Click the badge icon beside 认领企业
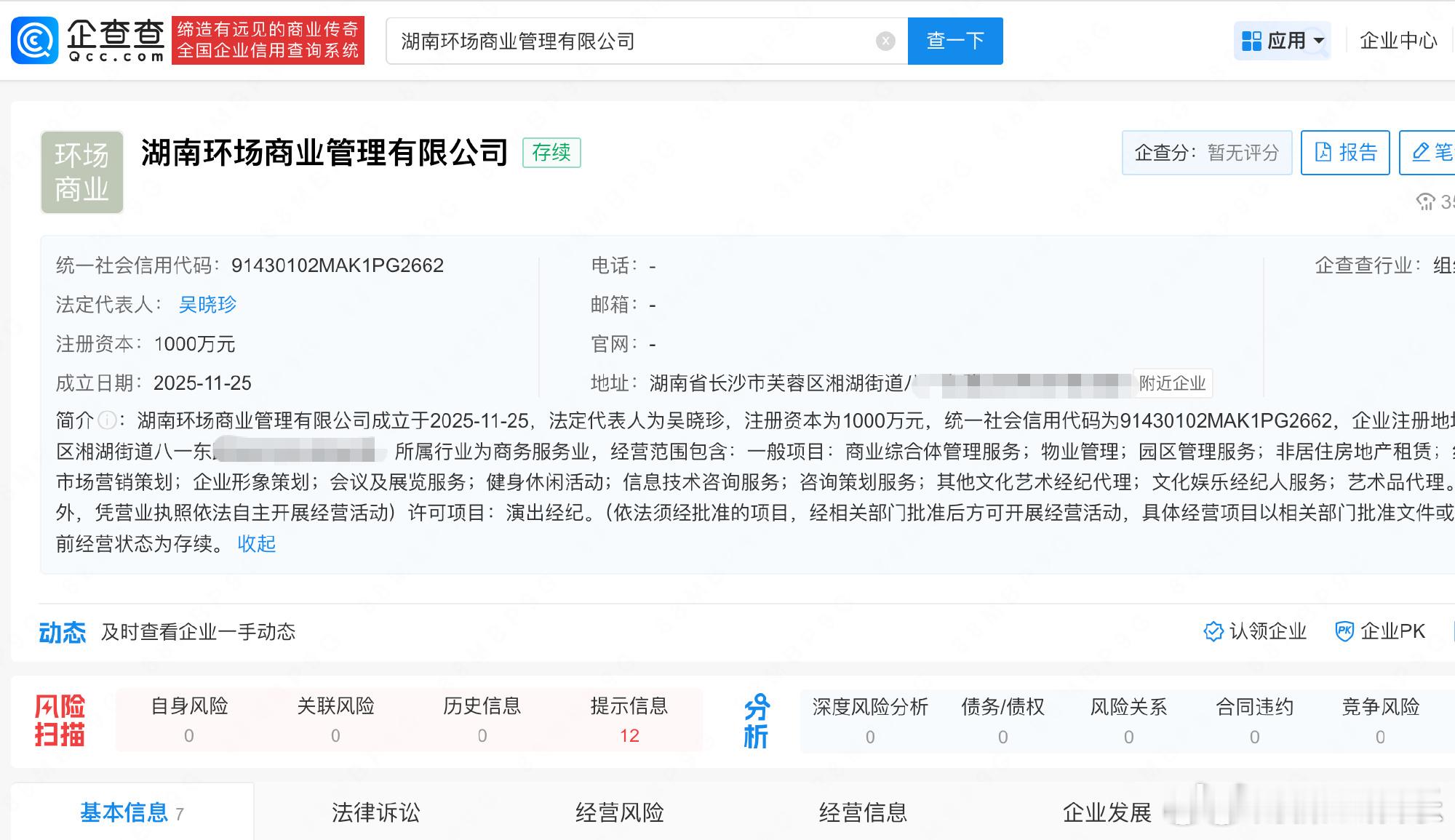This screenshot has height=840, width=1455. (1212, 632)
